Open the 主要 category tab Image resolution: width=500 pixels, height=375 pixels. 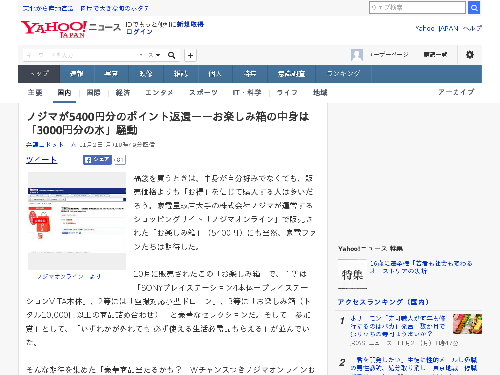(x=35, y=93)
